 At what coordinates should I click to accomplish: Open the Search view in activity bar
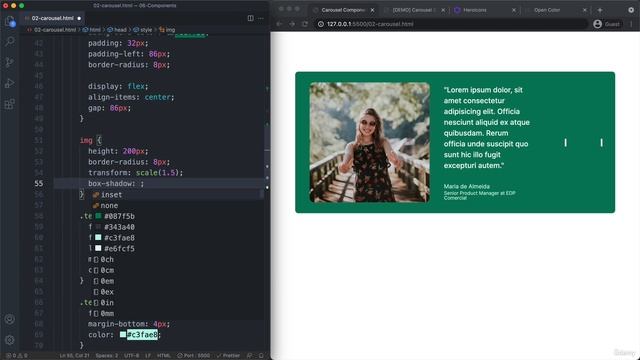coord(10,41)
